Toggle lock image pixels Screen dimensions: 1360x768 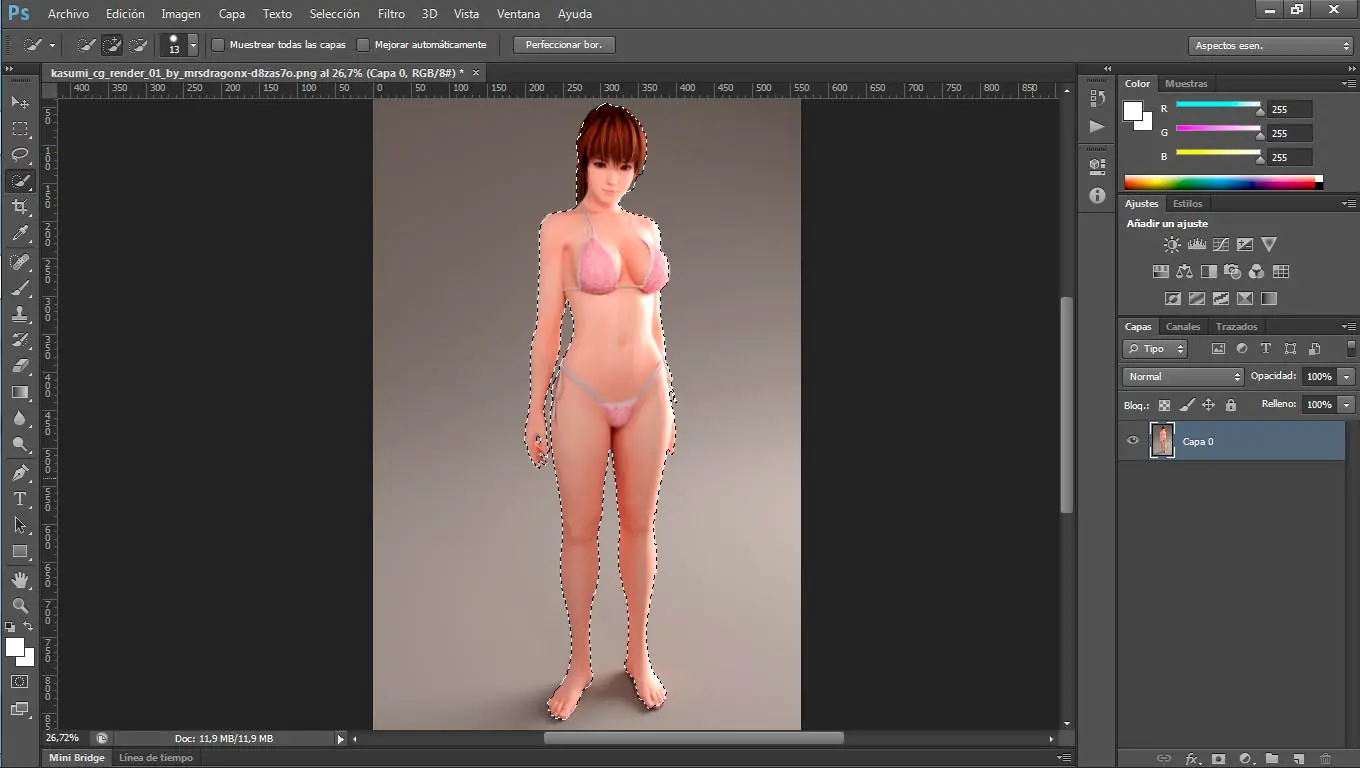coord(1186,405)
